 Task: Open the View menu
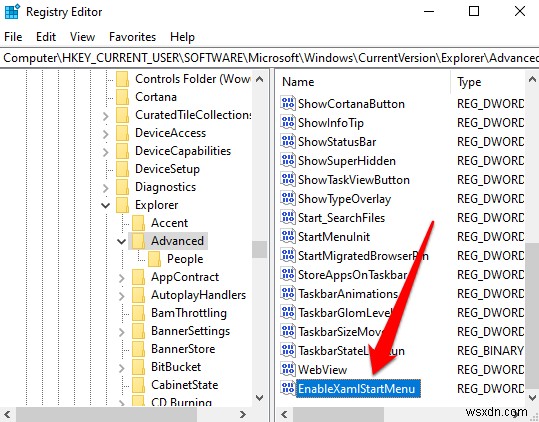point(82,37)
